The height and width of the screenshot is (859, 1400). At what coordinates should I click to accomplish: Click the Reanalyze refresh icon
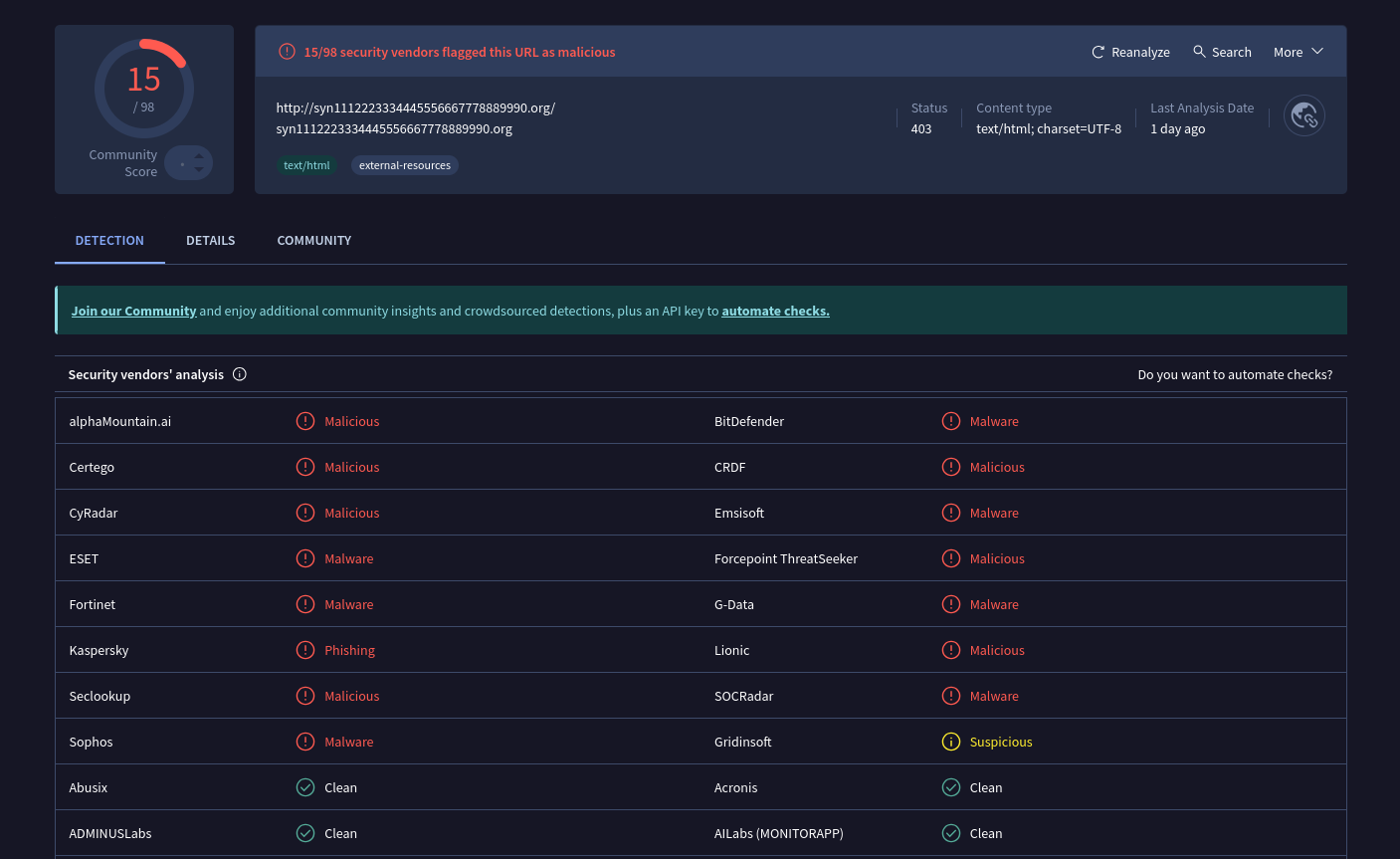pyautogui.click(x=1099, y=51)
